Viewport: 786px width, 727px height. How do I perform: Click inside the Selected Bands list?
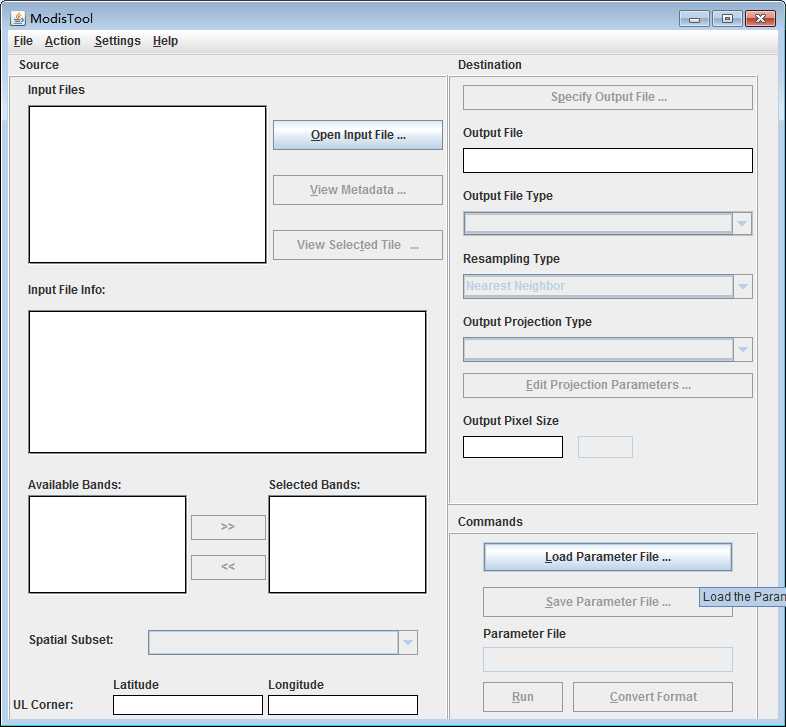point(347,544)
